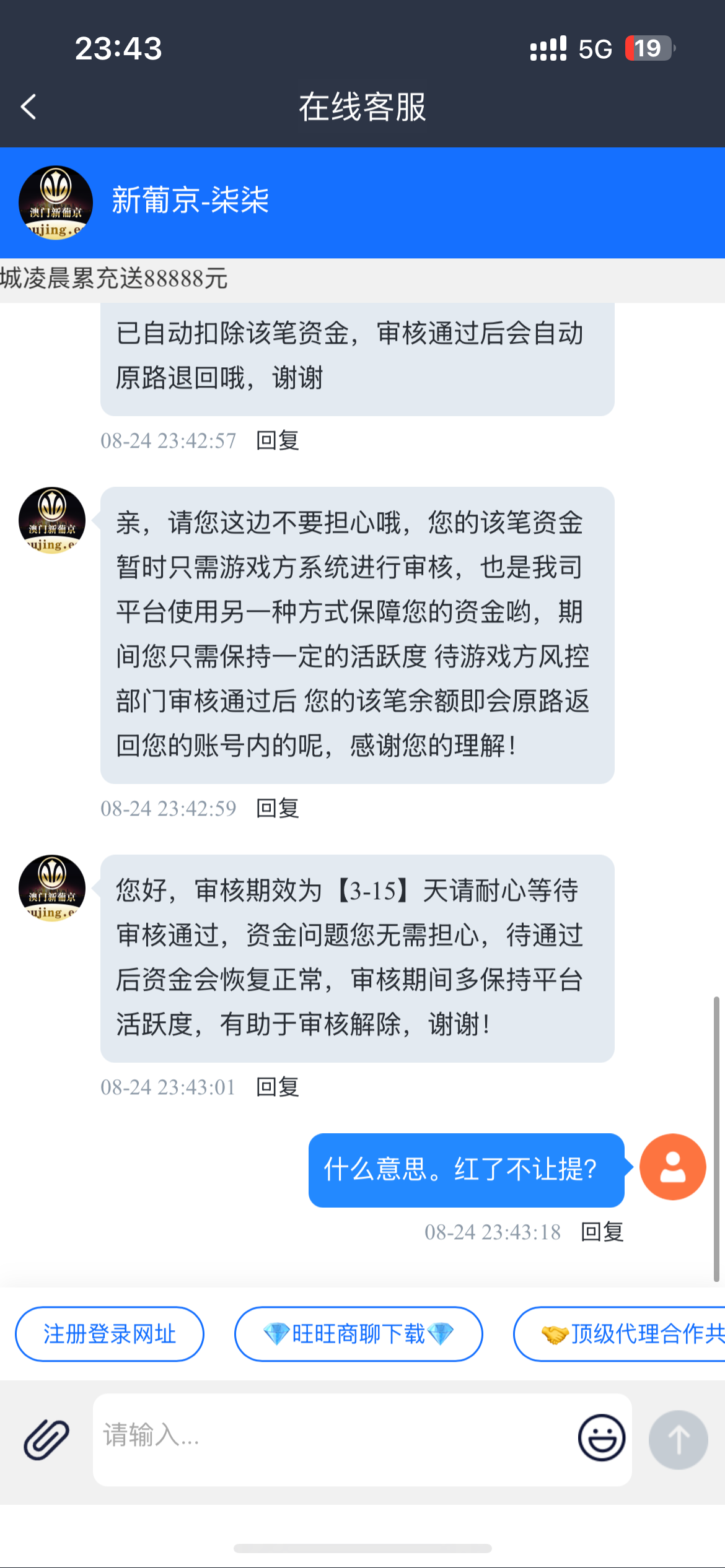The height and width of the screenshot is (1568, 725).
Task: Select 注册登录网址 quick reply
Action: pyautogui.click(x=110, y=1334)
